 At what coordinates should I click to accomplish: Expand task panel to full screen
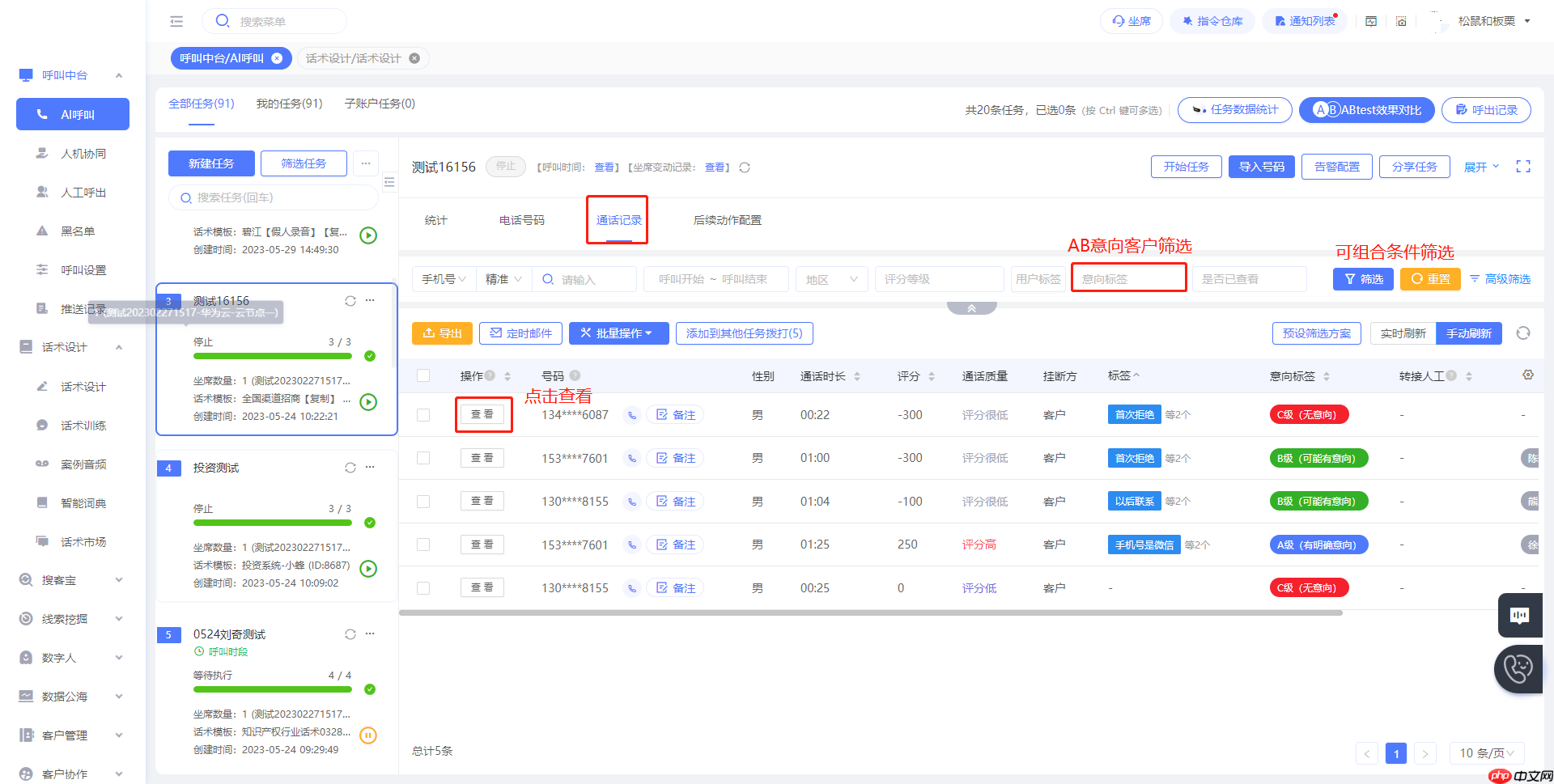point(1523,167)
